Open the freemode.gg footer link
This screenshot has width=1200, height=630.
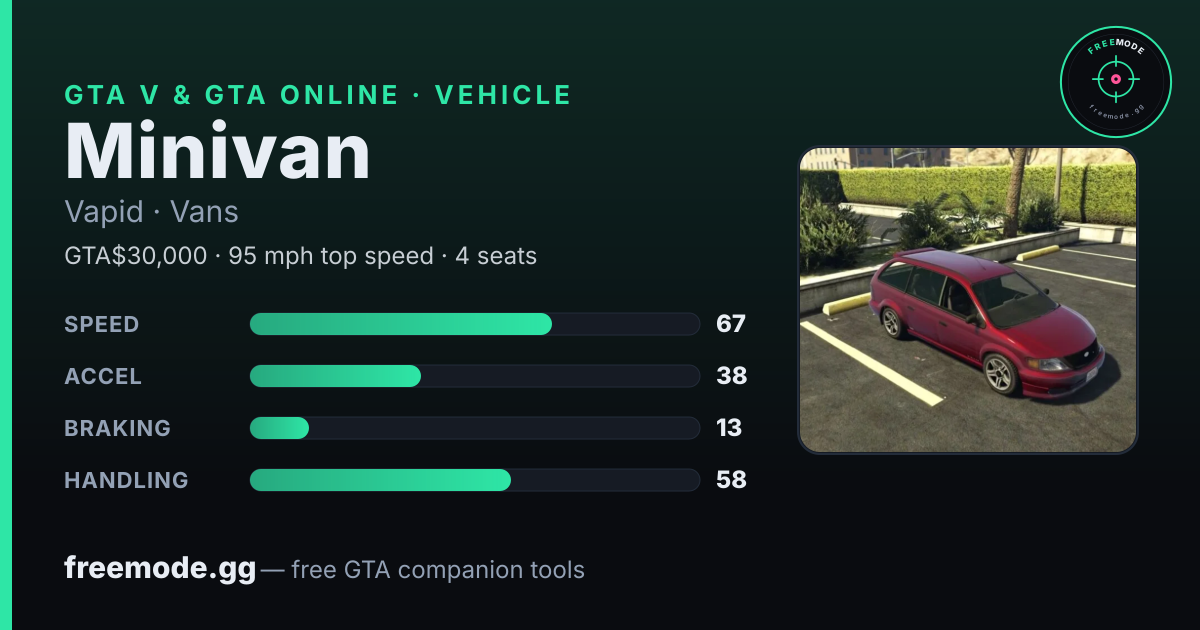tap(160, 569)
